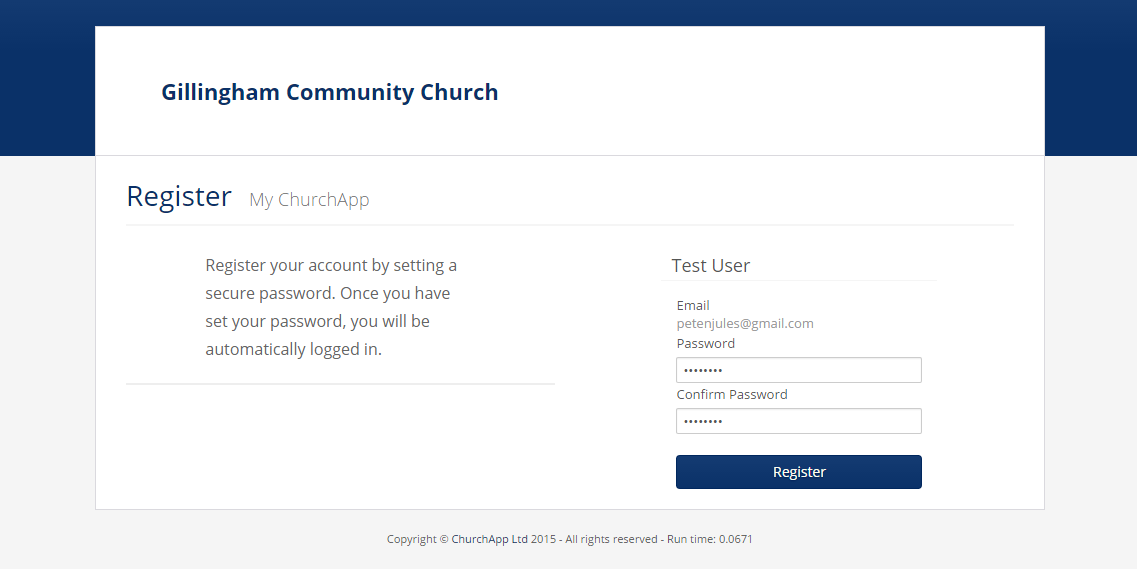Image resolution: width=1137 pixels, height=569 pixels.
Task: Focus the Confirm Password input field
Action: coord(798,421)
